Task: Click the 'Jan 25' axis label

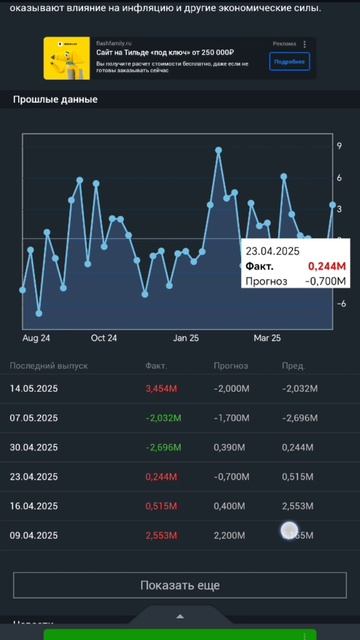Action: tap(186, 338)
